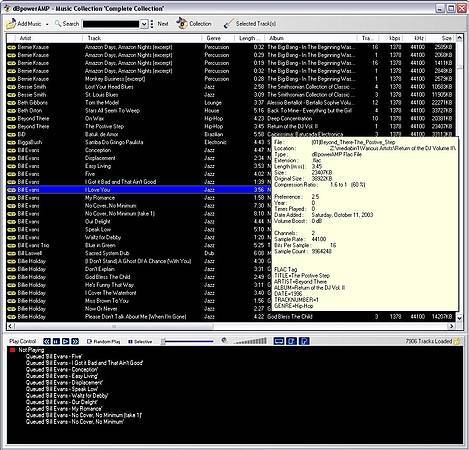Select track 'Sacred System Dub'
469x450 pixels.
click(x=107, y=253)
